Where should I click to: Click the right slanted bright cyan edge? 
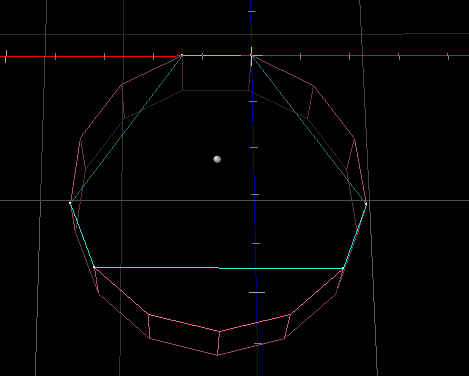click(355, 236)
